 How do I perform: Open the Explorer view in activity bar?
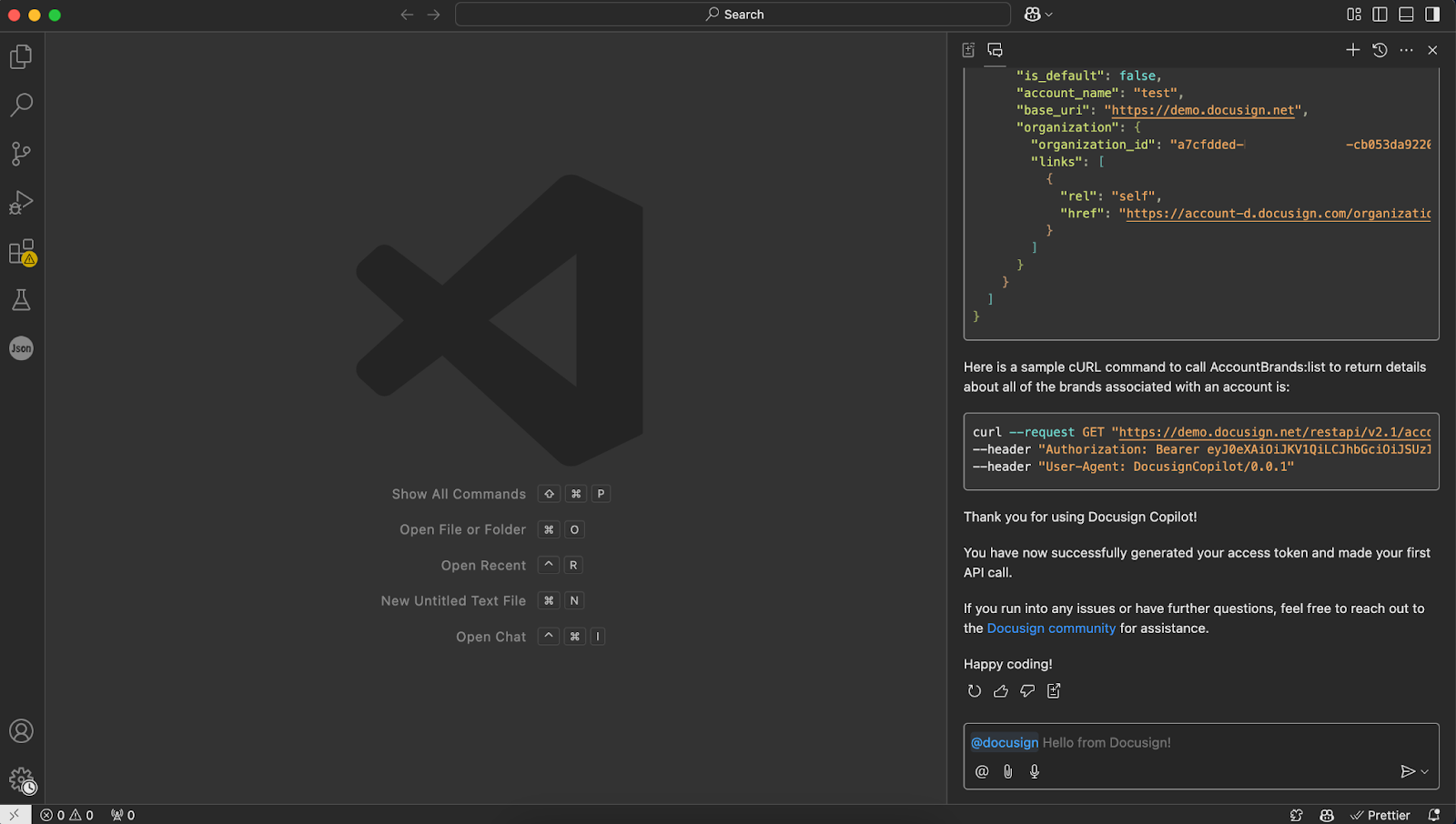21,57
